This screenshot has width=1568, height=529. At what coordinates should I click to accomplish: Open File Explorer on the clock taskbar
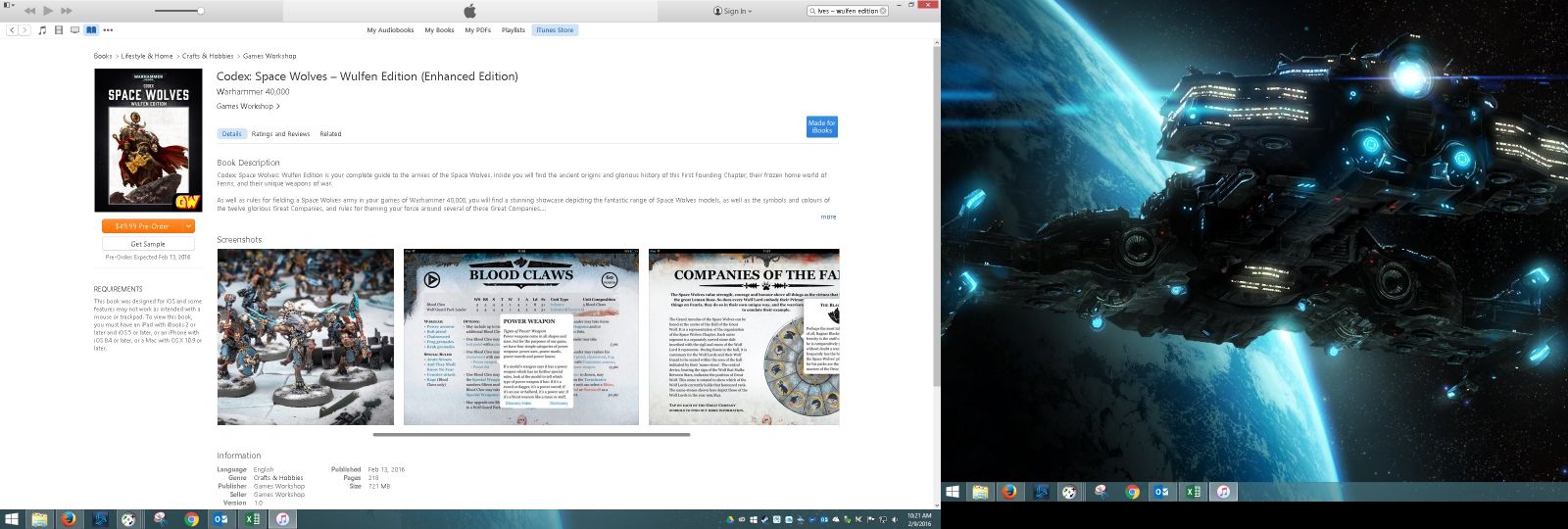39,519
